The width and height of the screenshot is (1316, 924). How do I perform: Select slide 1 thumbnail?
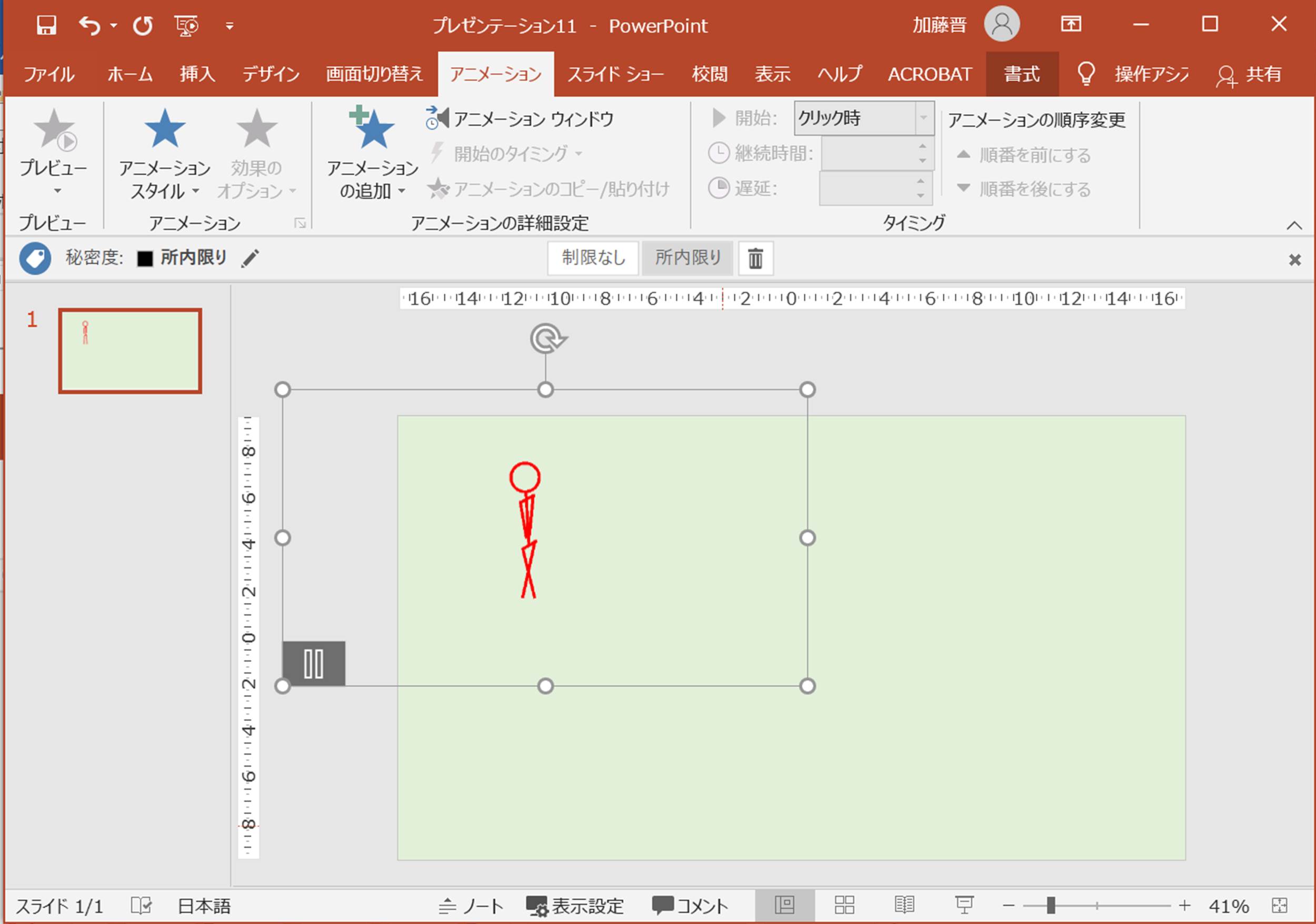[x=130, y=350]
